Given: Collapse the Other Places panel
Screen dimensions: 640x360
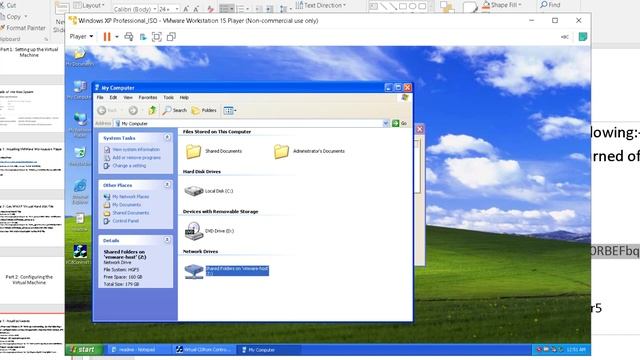Looking at the screenshot, I should point(167,185).
